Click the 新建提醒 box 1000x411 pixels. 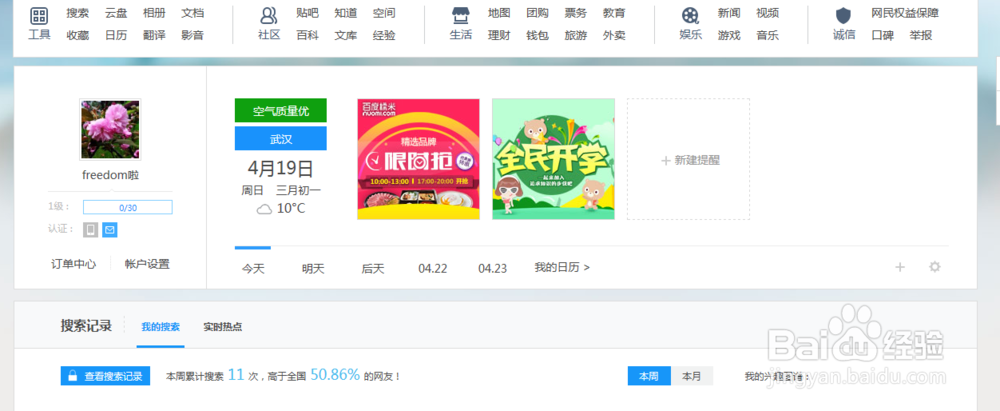tap(688, 159)
